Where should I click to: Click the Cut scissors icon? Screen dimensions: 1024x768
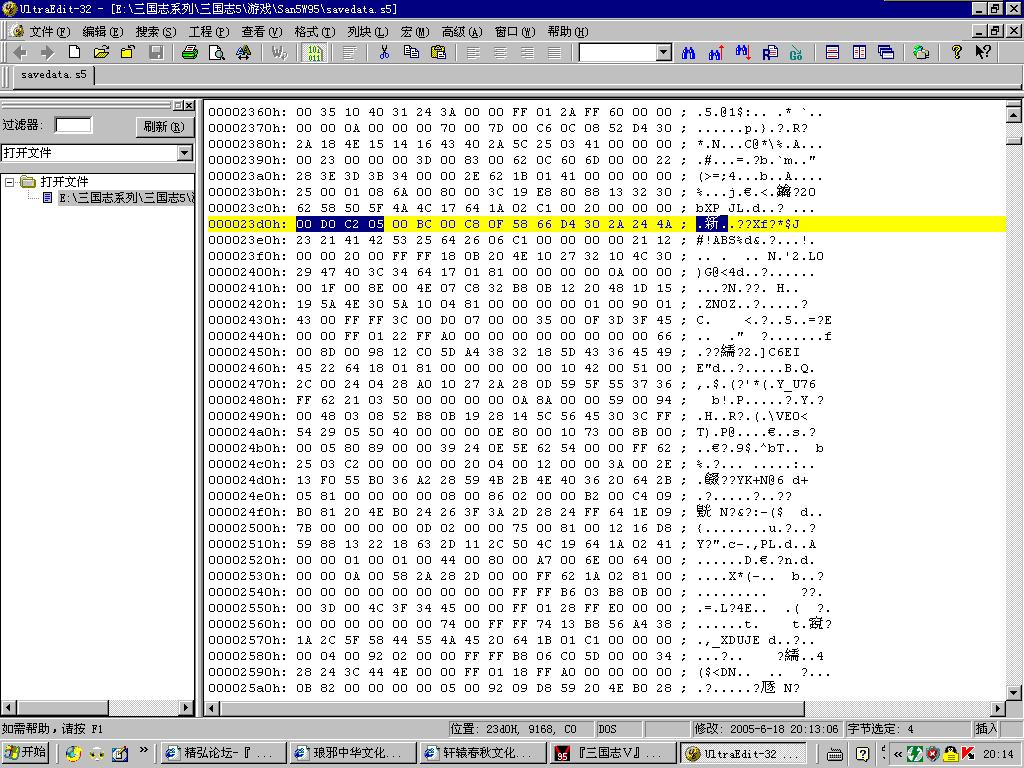[383, 52]
